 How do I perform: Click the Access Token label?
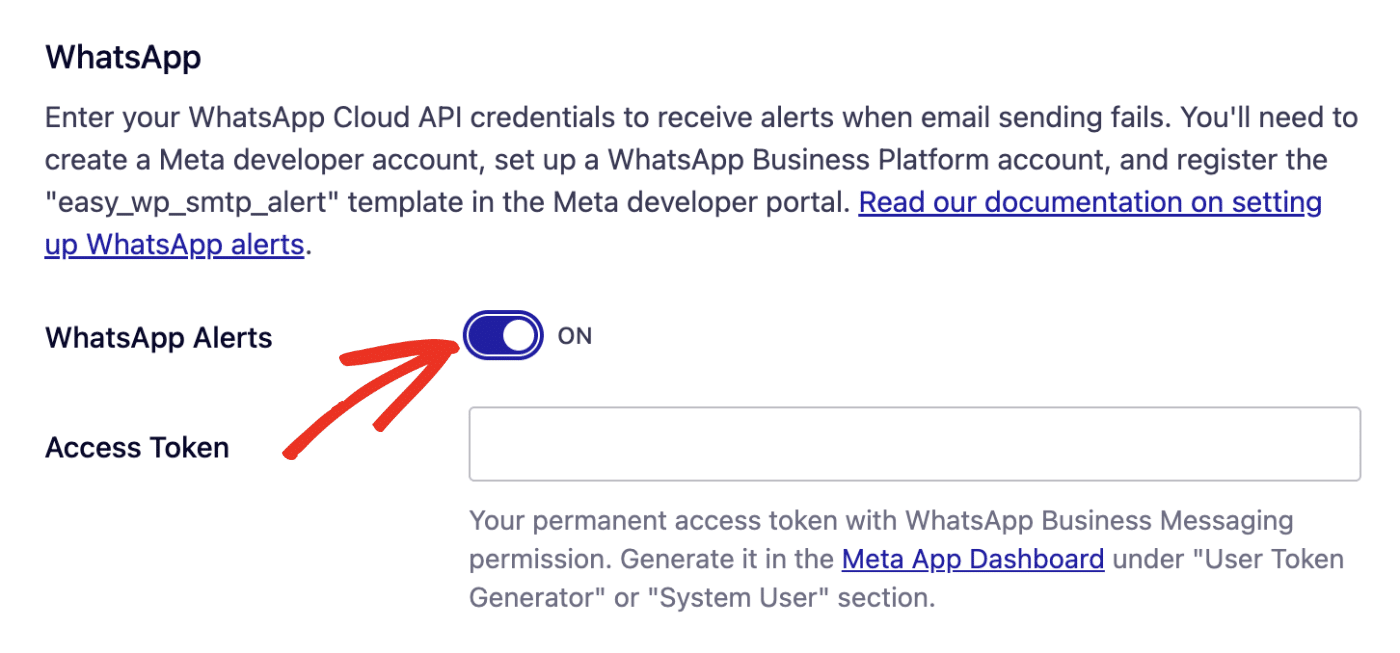coord(136,447)
